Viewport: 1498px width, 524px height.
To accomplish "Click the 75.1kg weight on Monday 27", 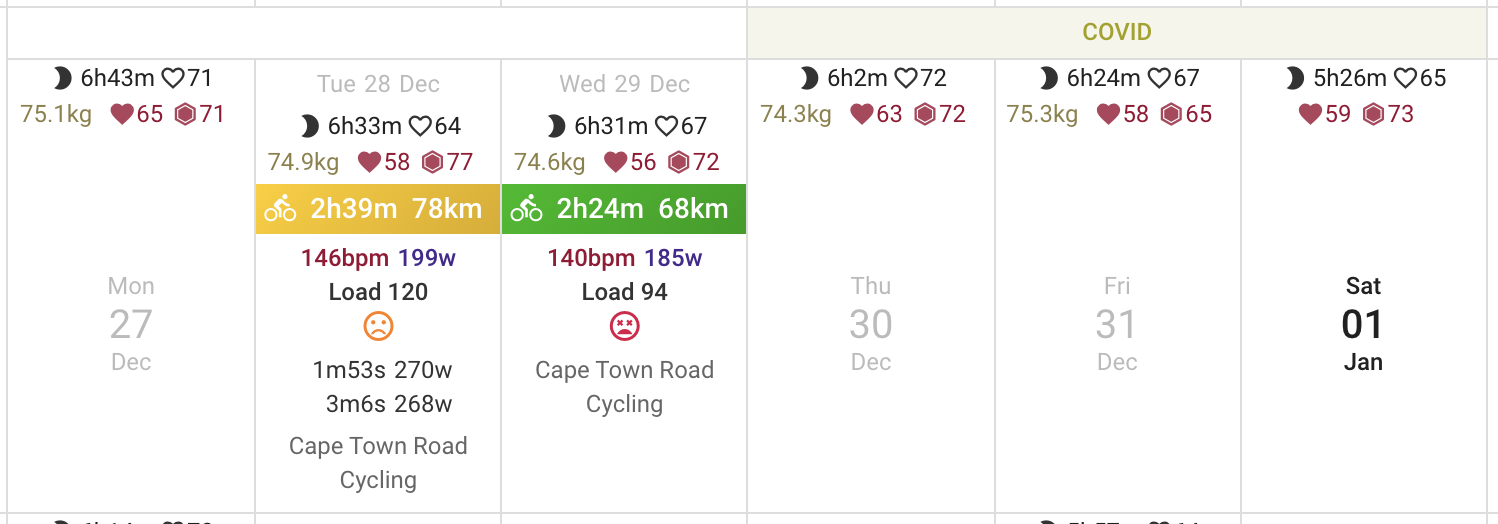I will (56, 114).
